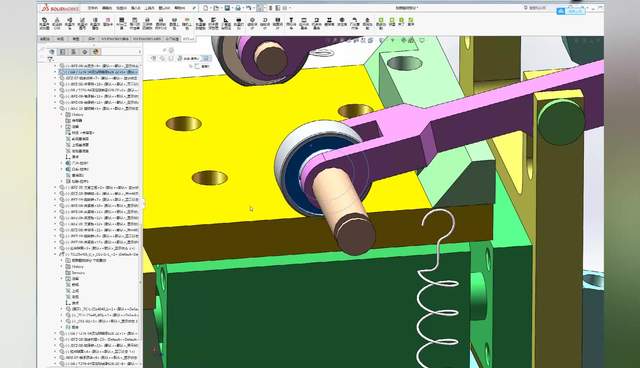The width and height of the screenshot is (640, 368).
Task: Open the DisplayManager appearance tab icon
Action: (96, 52)
